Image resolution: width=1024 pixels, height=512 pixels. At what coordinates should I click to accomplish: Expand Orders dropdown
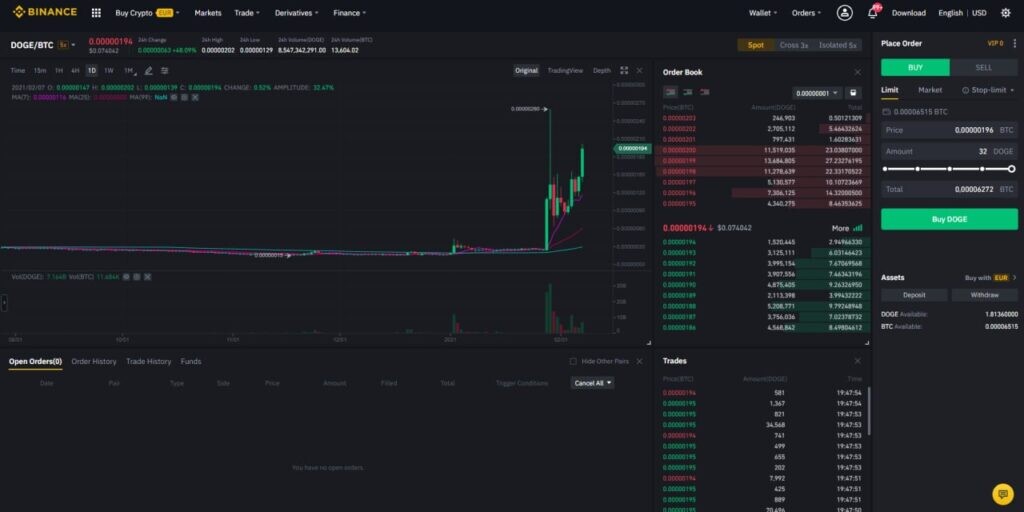point(807,13)
